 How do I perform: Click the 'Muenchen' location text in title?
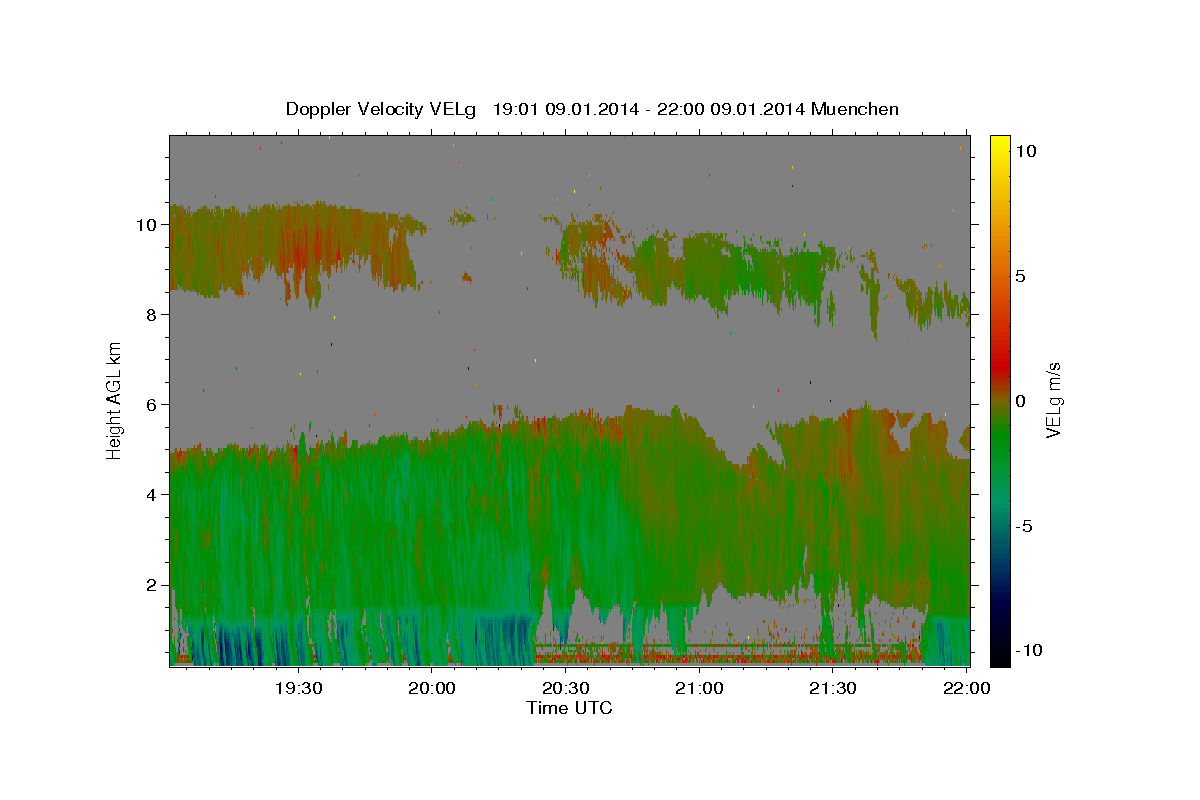coord(855,109)
